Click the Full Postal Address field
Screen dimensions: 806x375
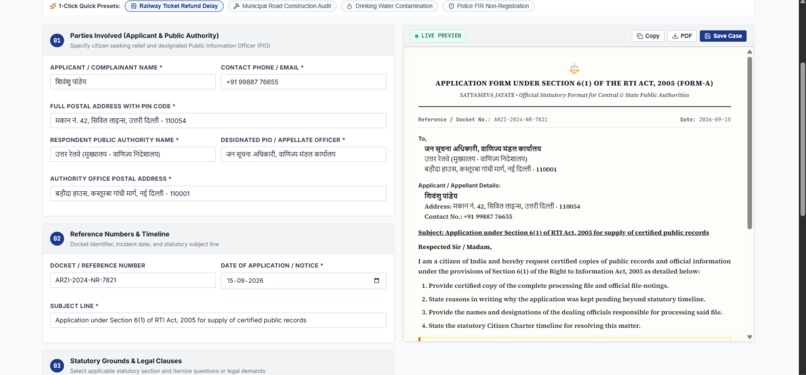click(x=218, y=121)
